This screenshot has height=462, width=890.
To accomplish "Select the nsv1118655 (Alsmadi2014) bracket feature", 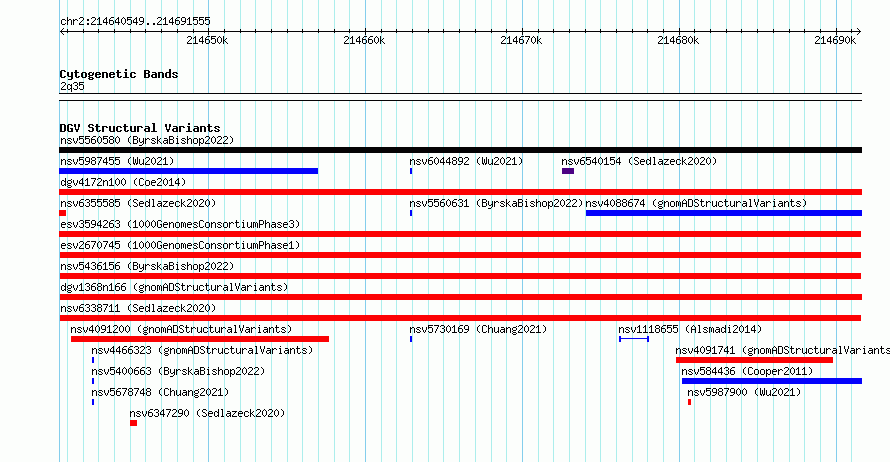I will click(x=634, y=339).
